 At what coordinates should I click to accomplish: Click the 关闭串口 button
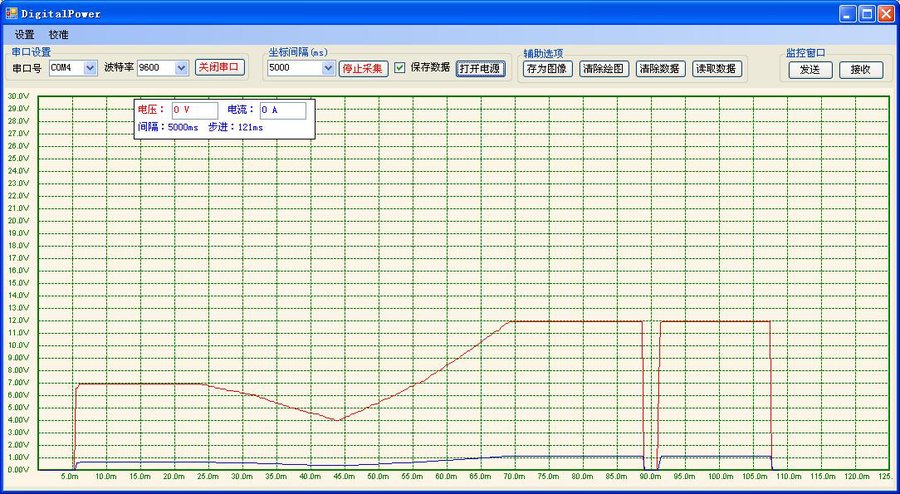click(220, 67)
